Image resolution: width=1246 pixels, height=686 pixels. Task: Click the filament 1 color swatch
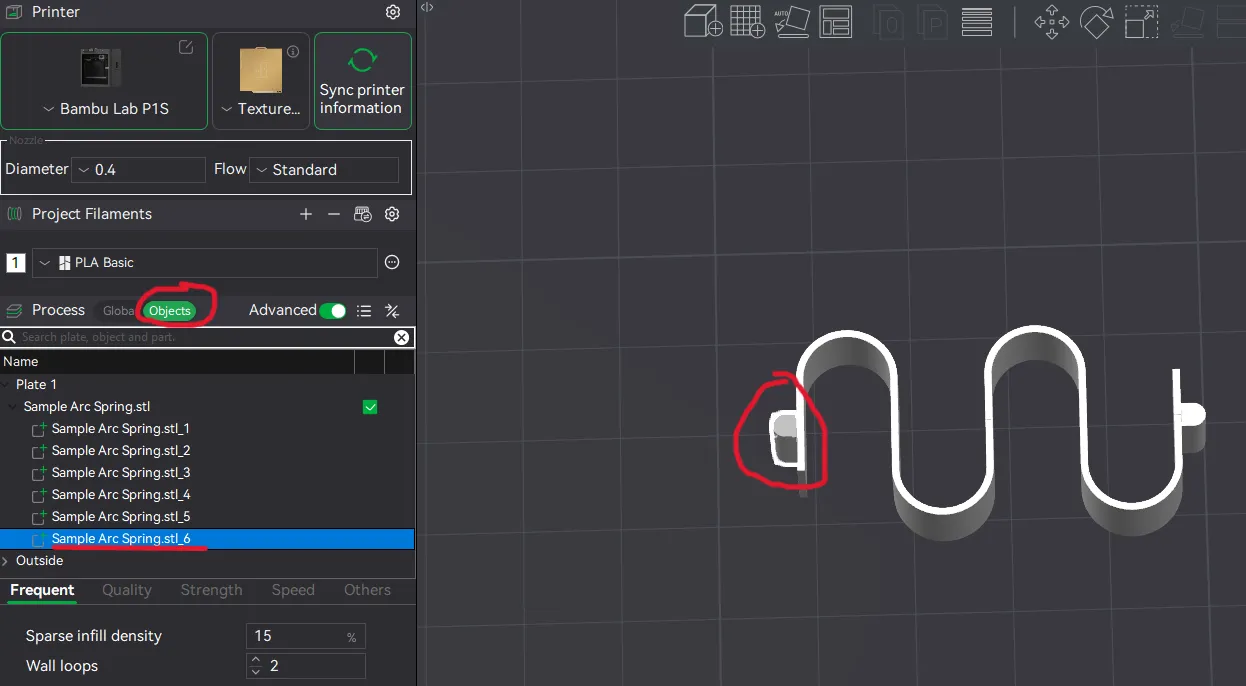point(16,262)
